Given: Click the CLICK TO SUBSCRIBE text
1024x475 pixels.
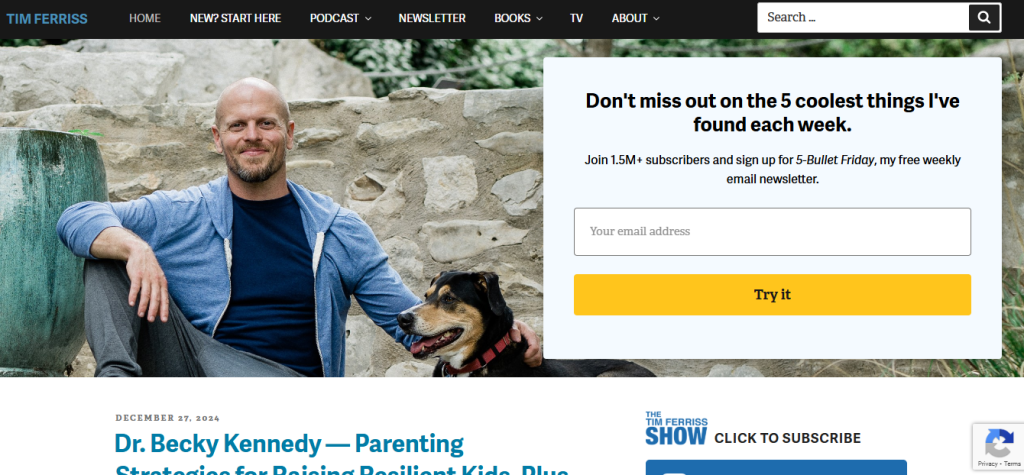Looking at the screenshot, I should (788, 438).
